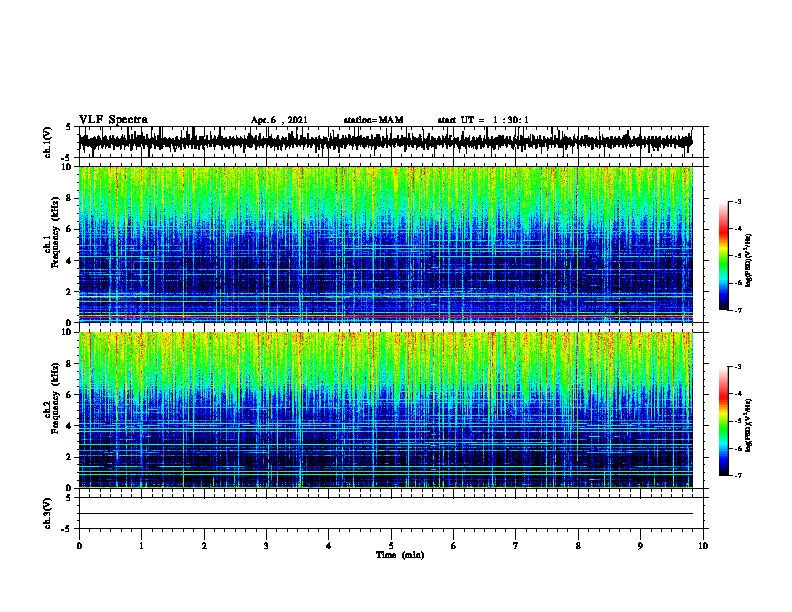Click the "station=MAM" header label
The height and width of the screenshot is (612, 792).
pos(373,120)
